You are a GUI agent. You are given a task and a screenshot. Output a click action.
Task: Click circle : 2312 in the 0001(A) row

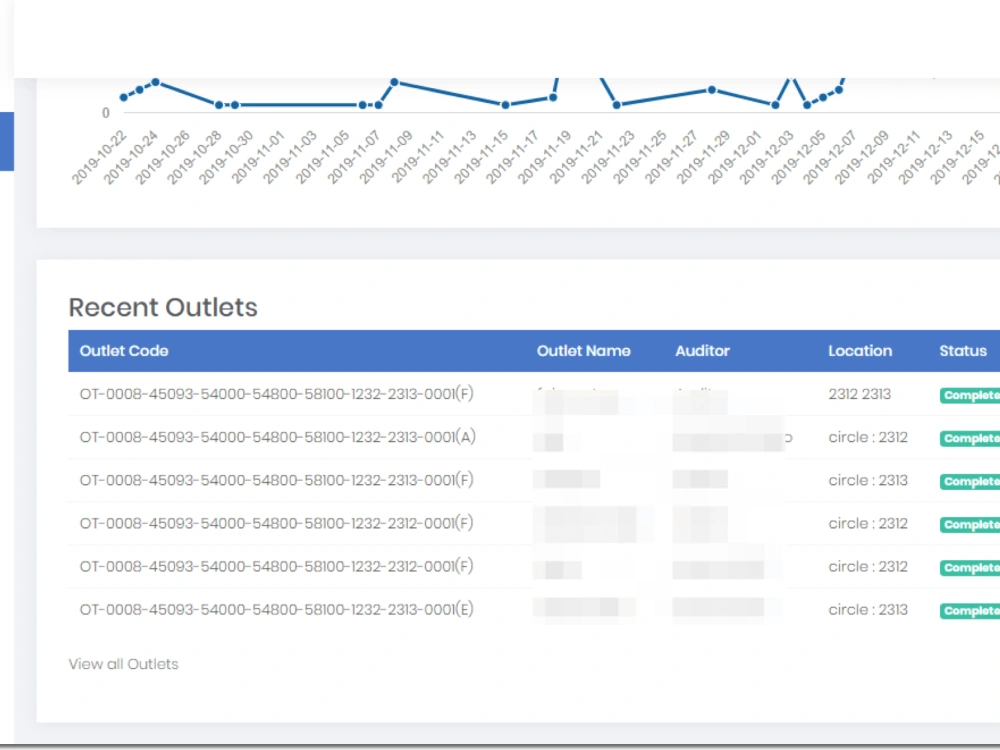pos(867,437)
